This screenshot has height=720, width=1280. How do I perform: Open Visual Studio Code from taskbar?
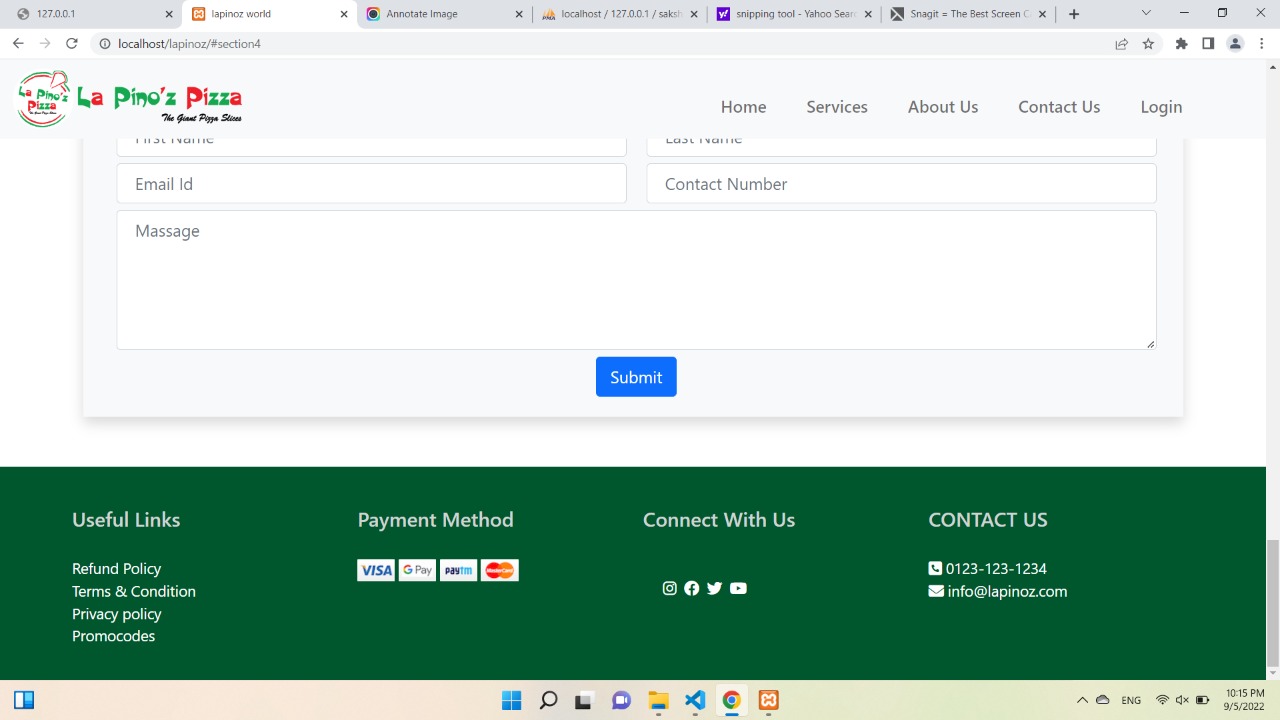pyautogui.click(x=695, y=700)
